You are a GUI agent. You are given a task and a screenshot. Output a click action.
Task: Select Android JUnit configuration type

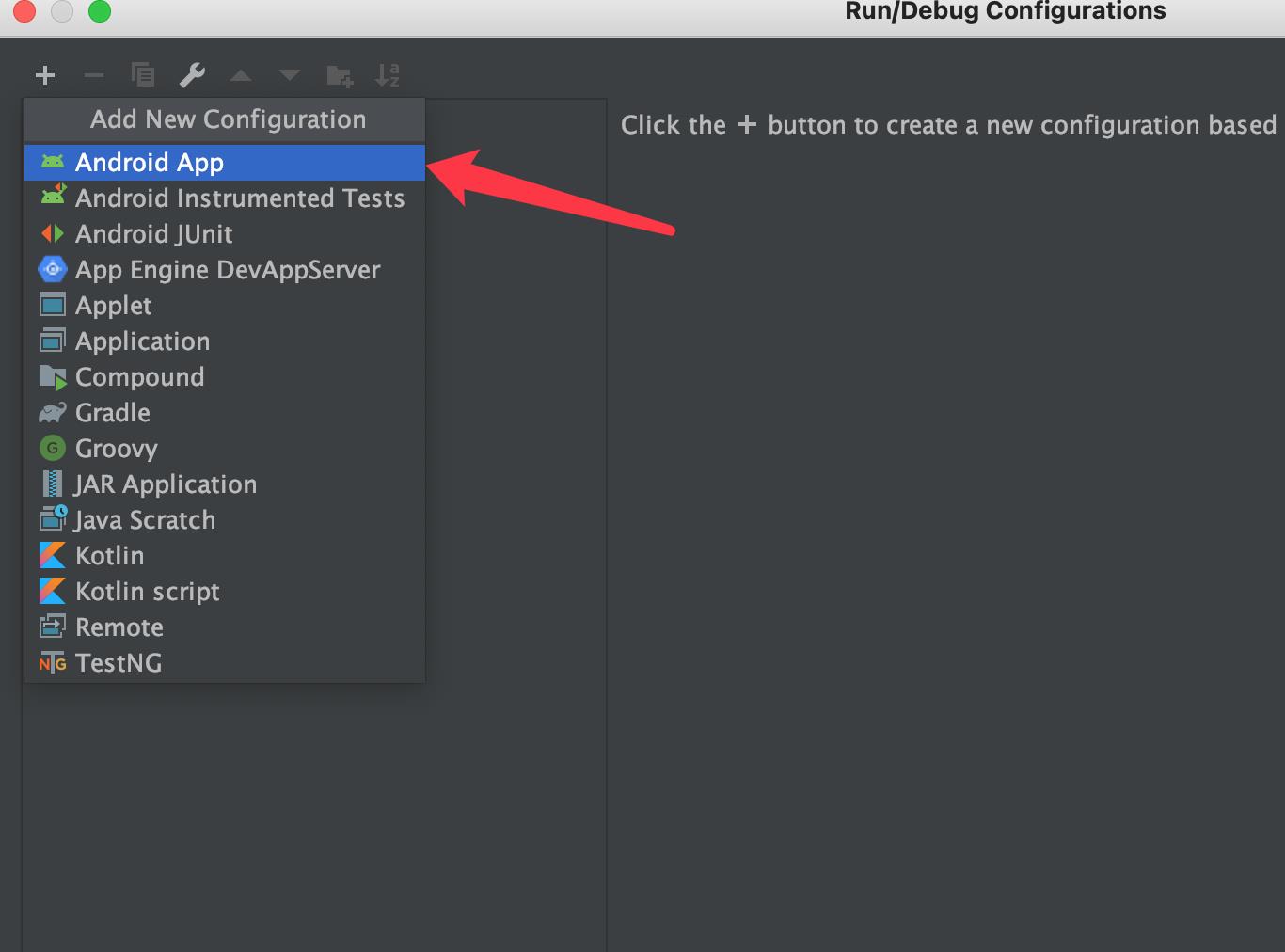coord(225,234)
